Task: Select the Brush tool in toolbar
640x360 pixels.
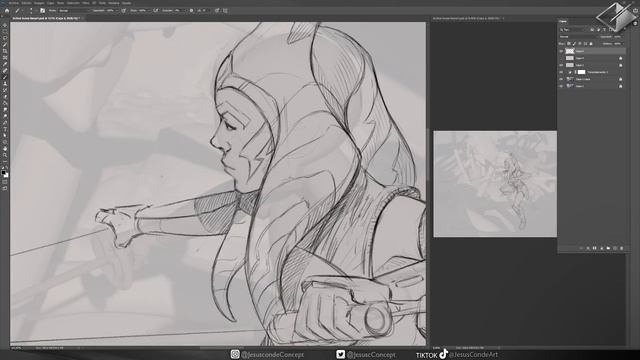Action: (x=5, y=77)
